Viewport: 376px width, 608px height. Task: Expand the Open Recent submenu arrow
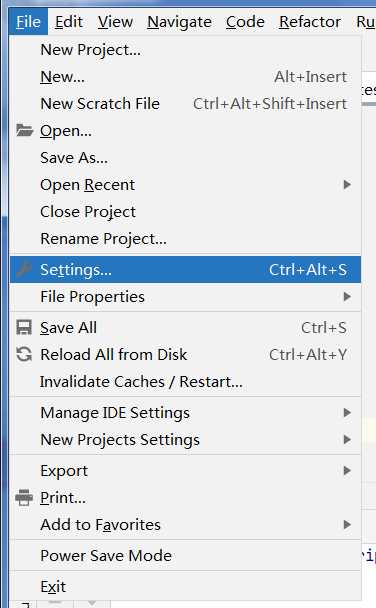[347, 185]
